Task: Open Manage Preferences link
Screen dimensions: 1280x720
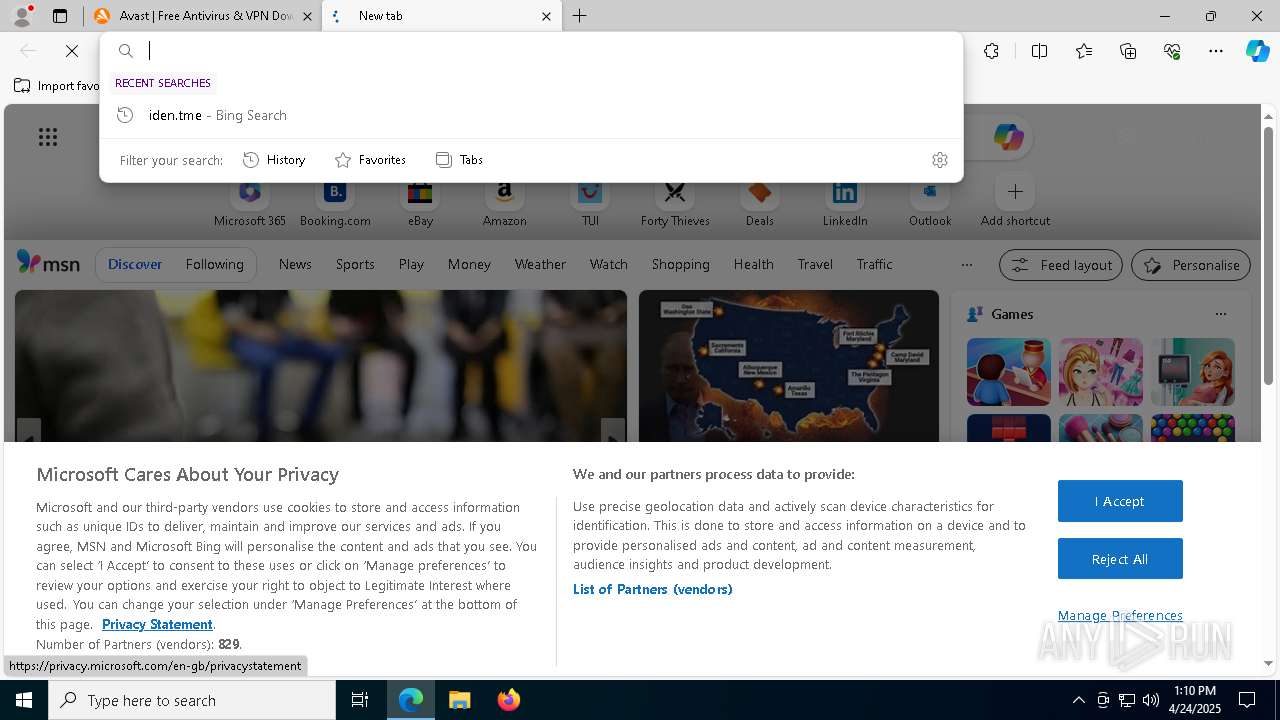Action: coord(1120,615)
